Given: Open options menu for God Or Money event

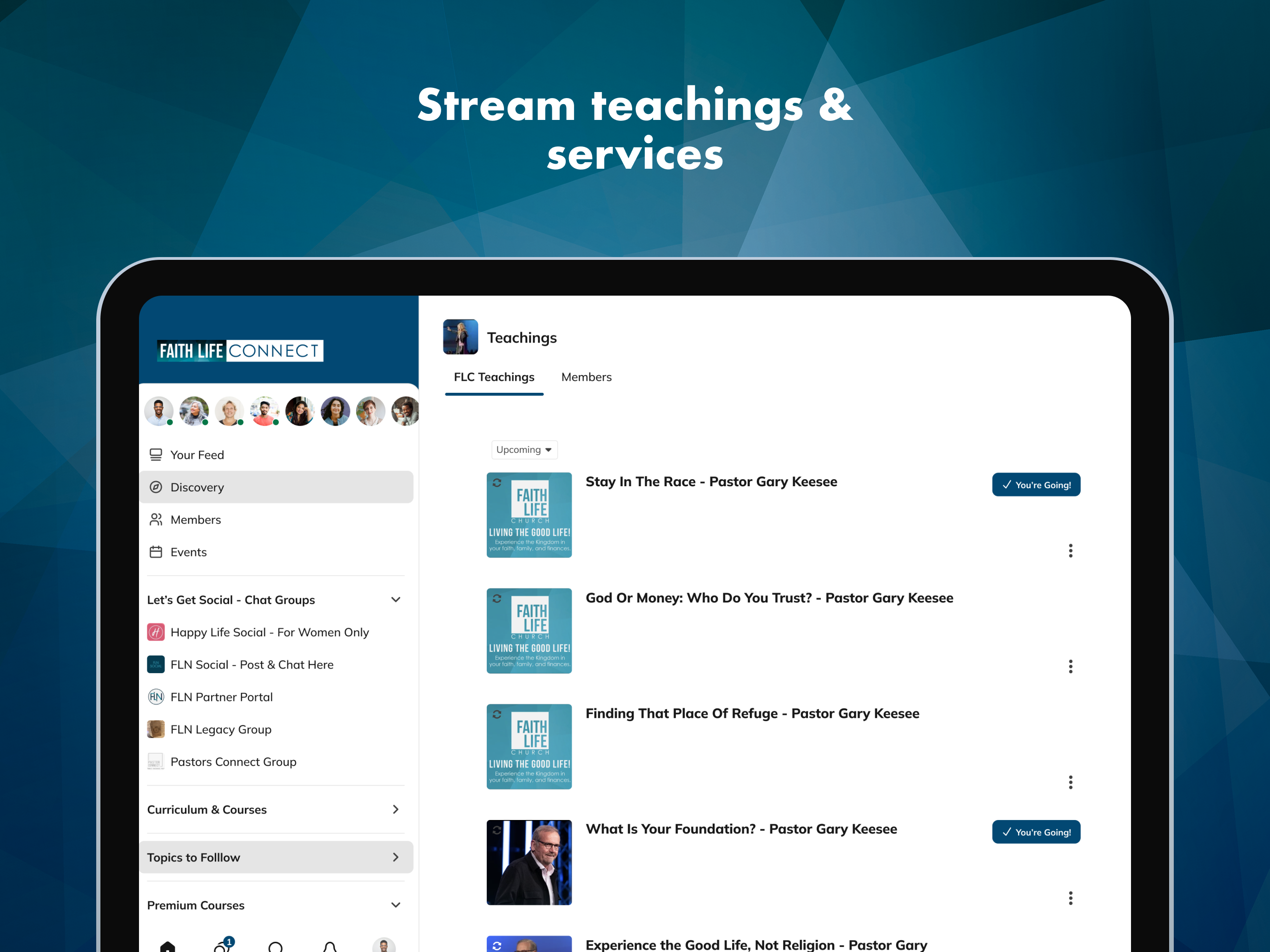Looking at the screenshot, I should click(x=1070, y=666).
